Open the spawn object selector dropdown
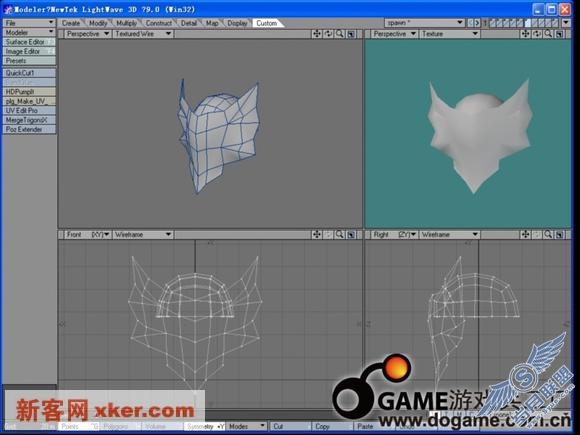The image size is (580, 435). pos(425,23)
